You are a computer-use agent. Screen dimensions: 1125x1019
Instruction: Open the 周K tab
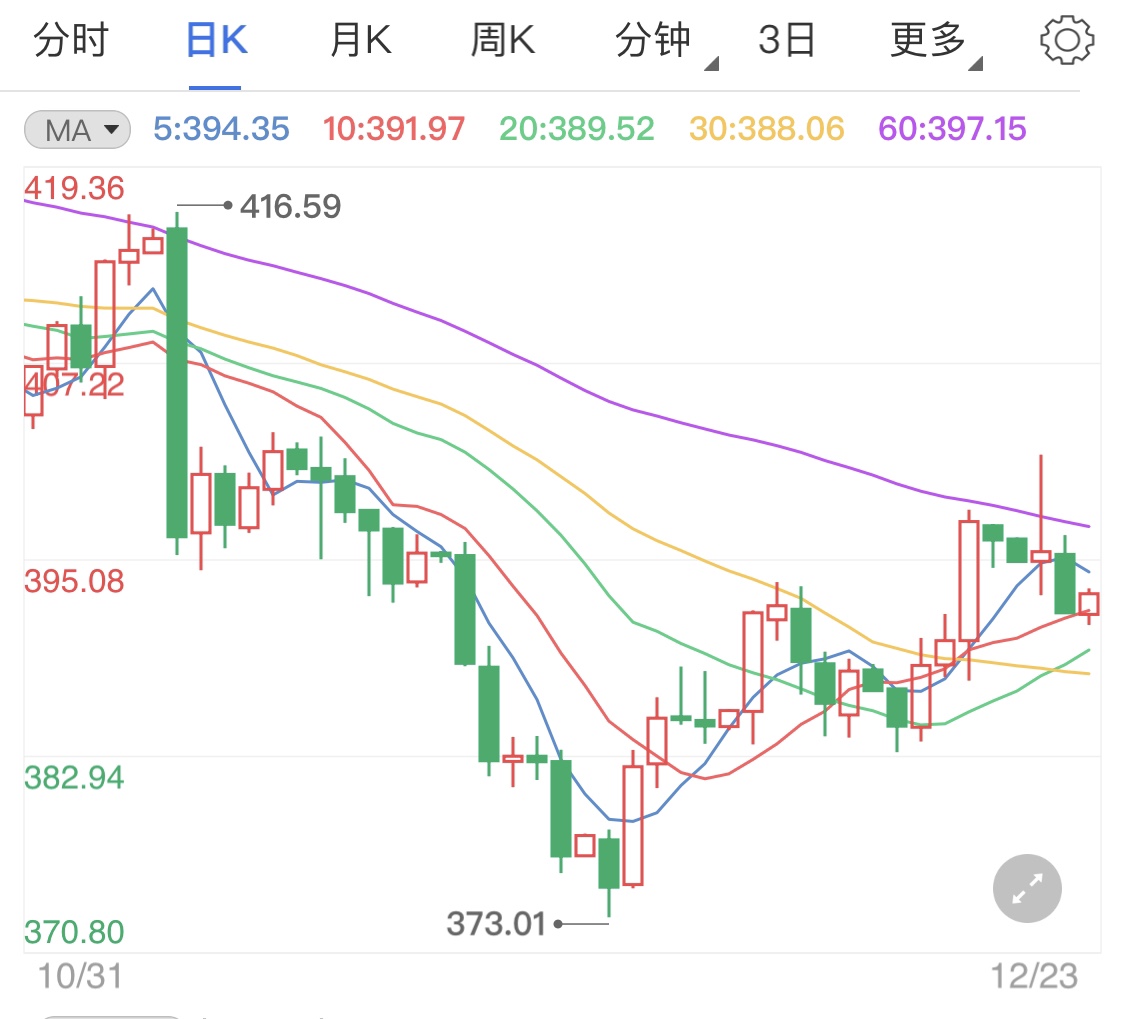pyautogui.click(x=503, y=39)
